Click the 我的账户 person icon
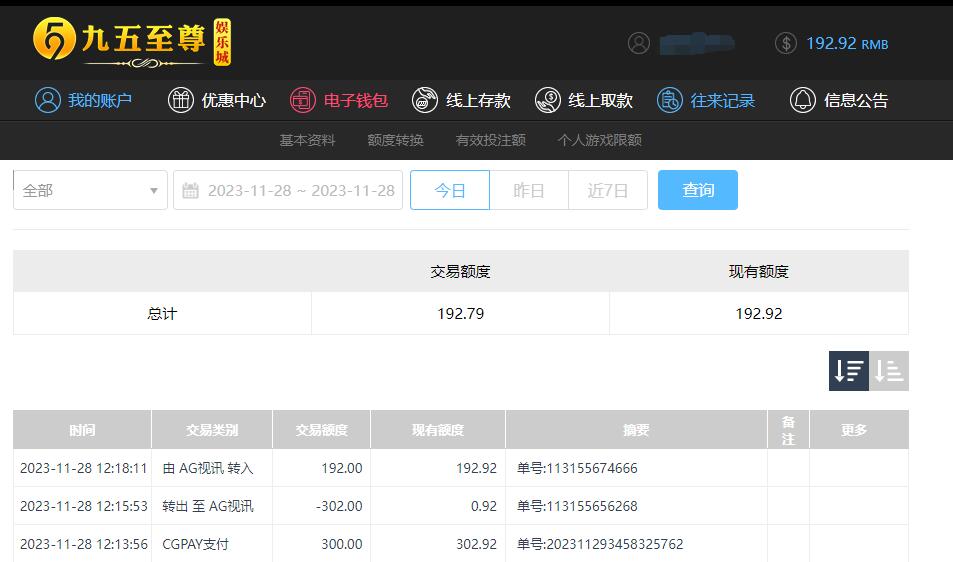The width and height of the screenshot is (953, 562). 48,100
